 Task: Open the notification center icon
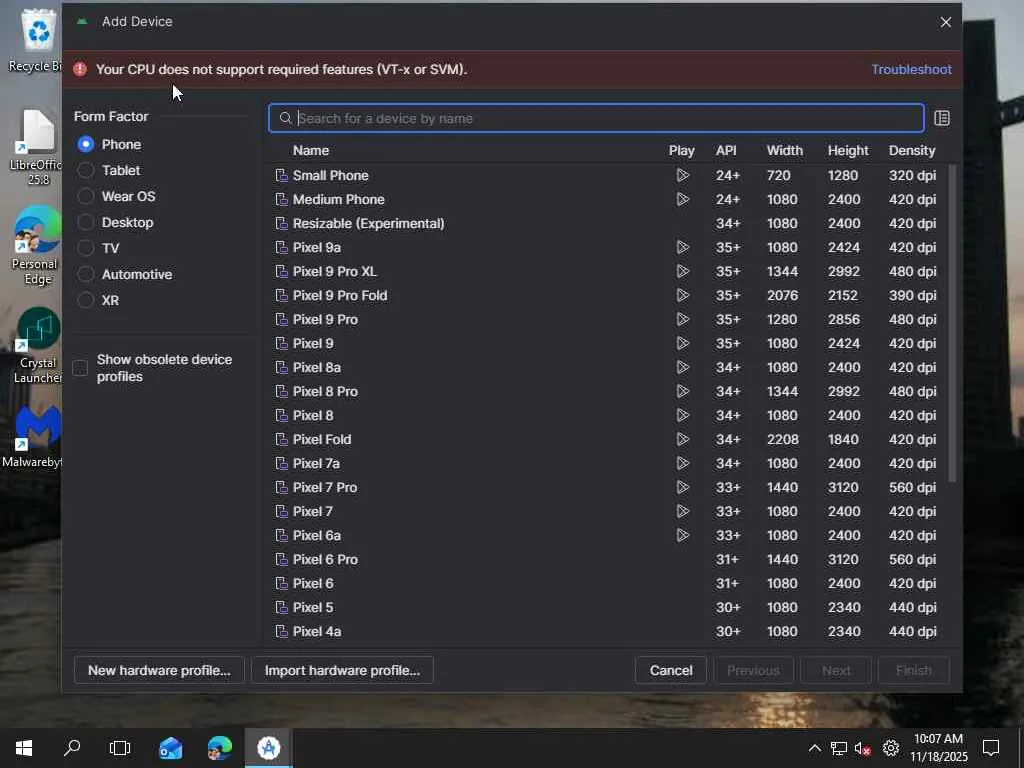[991, 748]
